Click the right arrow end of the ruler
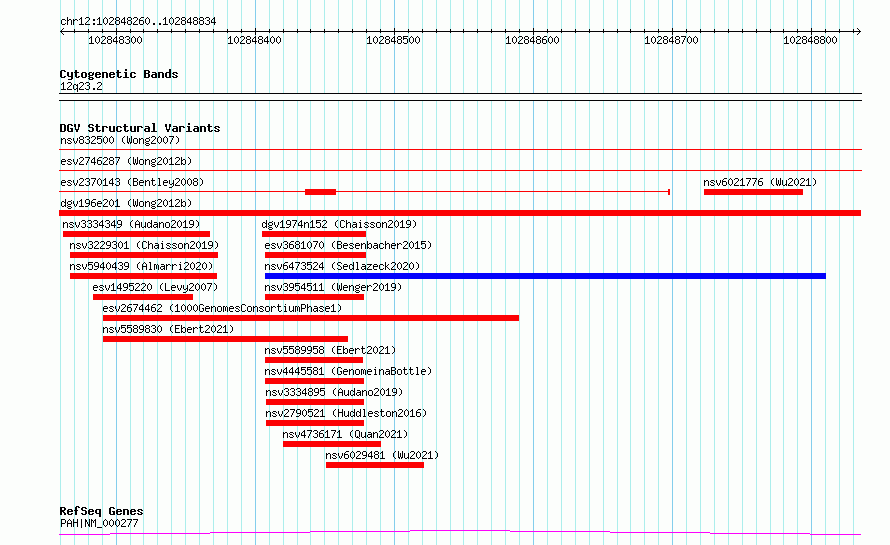 [858, 31]
